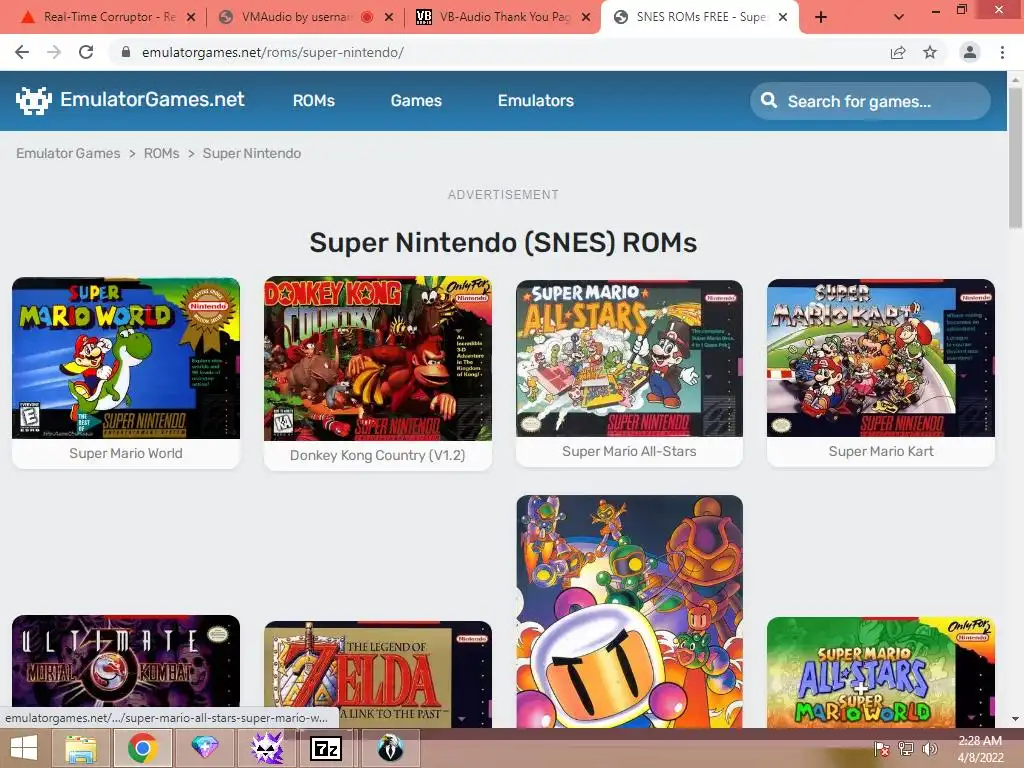This screenshot has height=768, width=1024.
Task: Click the Super Nintendo breadcrumb
Action: 251,153
